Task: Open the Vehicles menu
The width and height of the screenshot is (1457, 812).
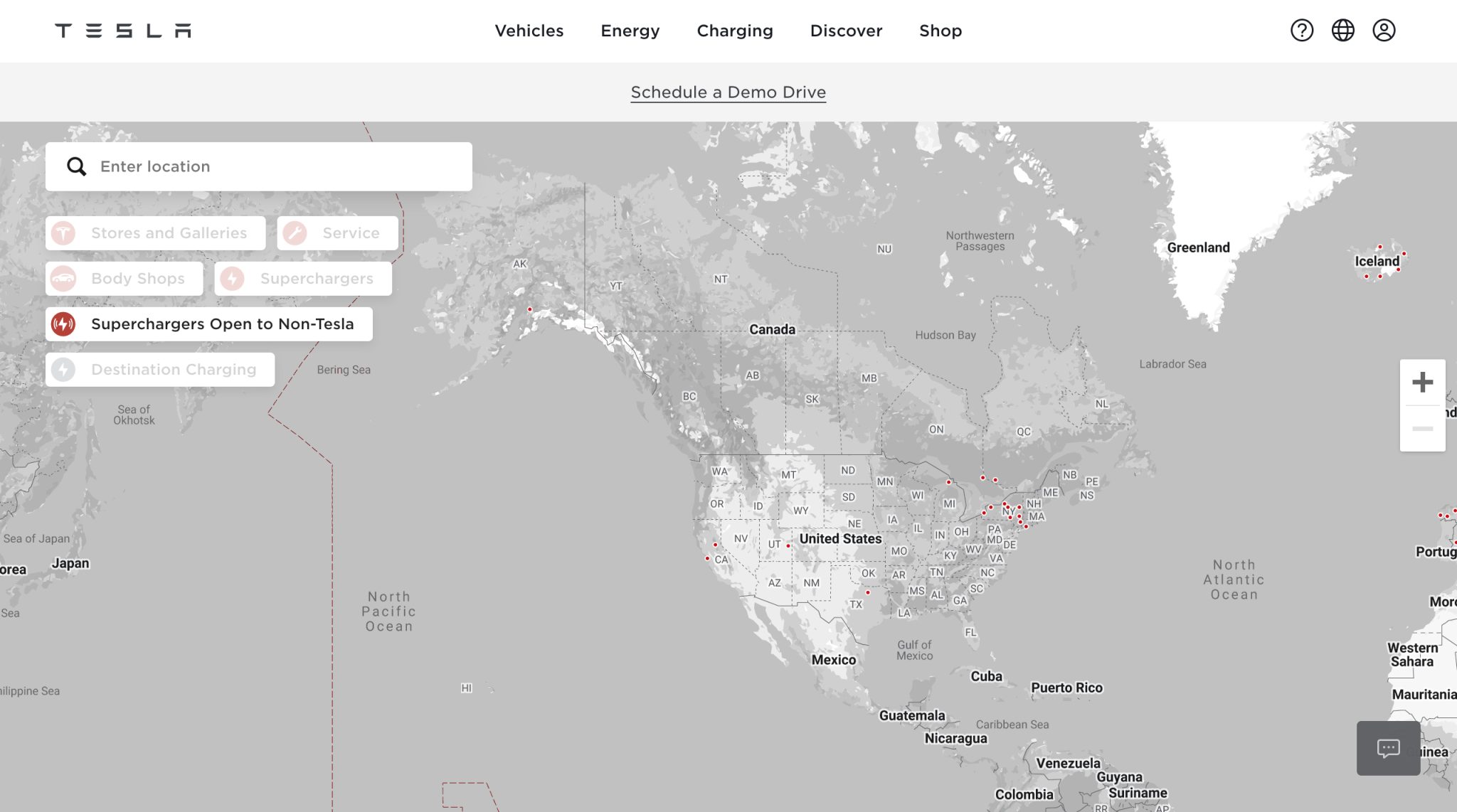Action: [529, 31]
